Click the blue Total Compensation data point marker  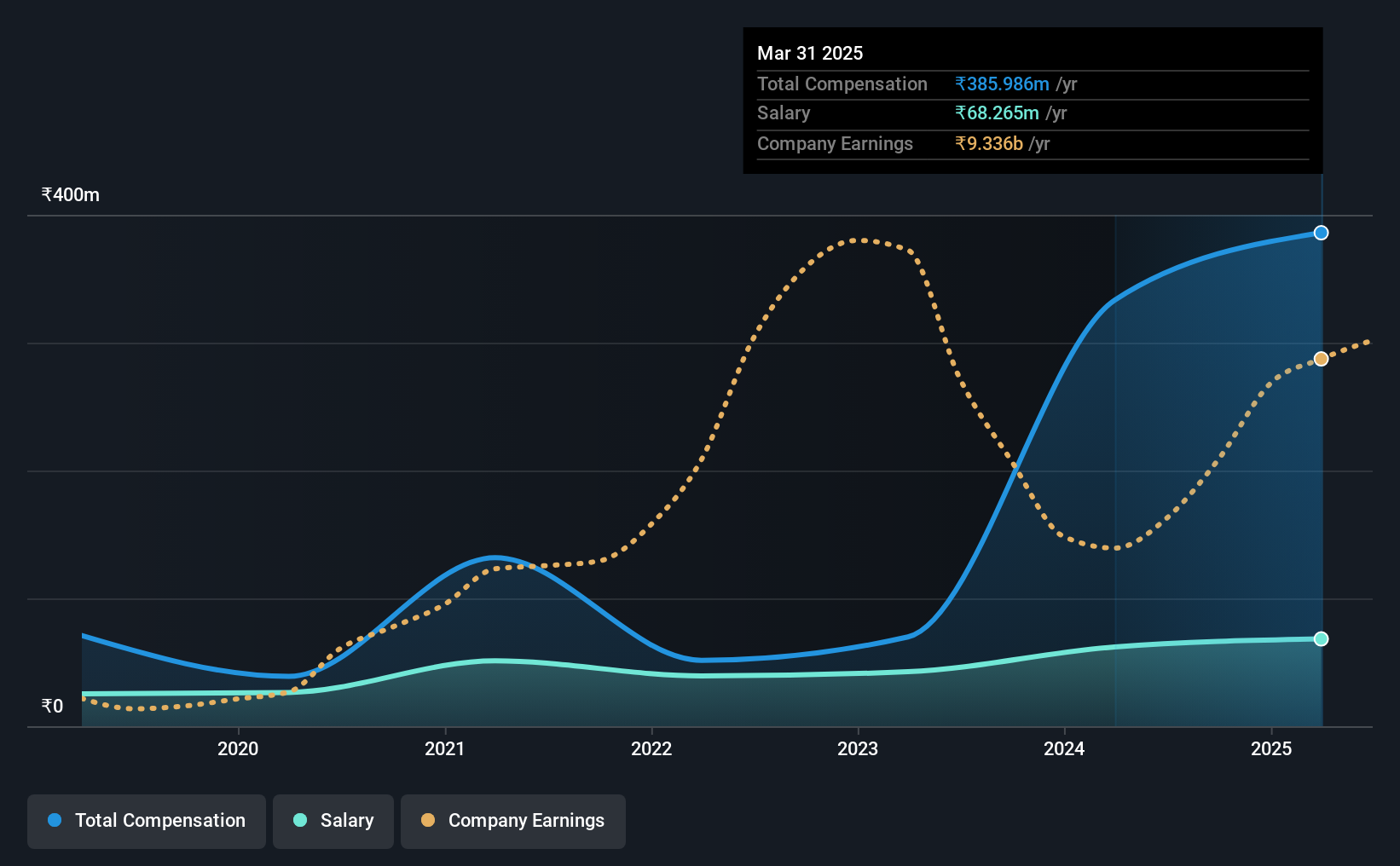pyautogui.click(x=1321, y=233)
